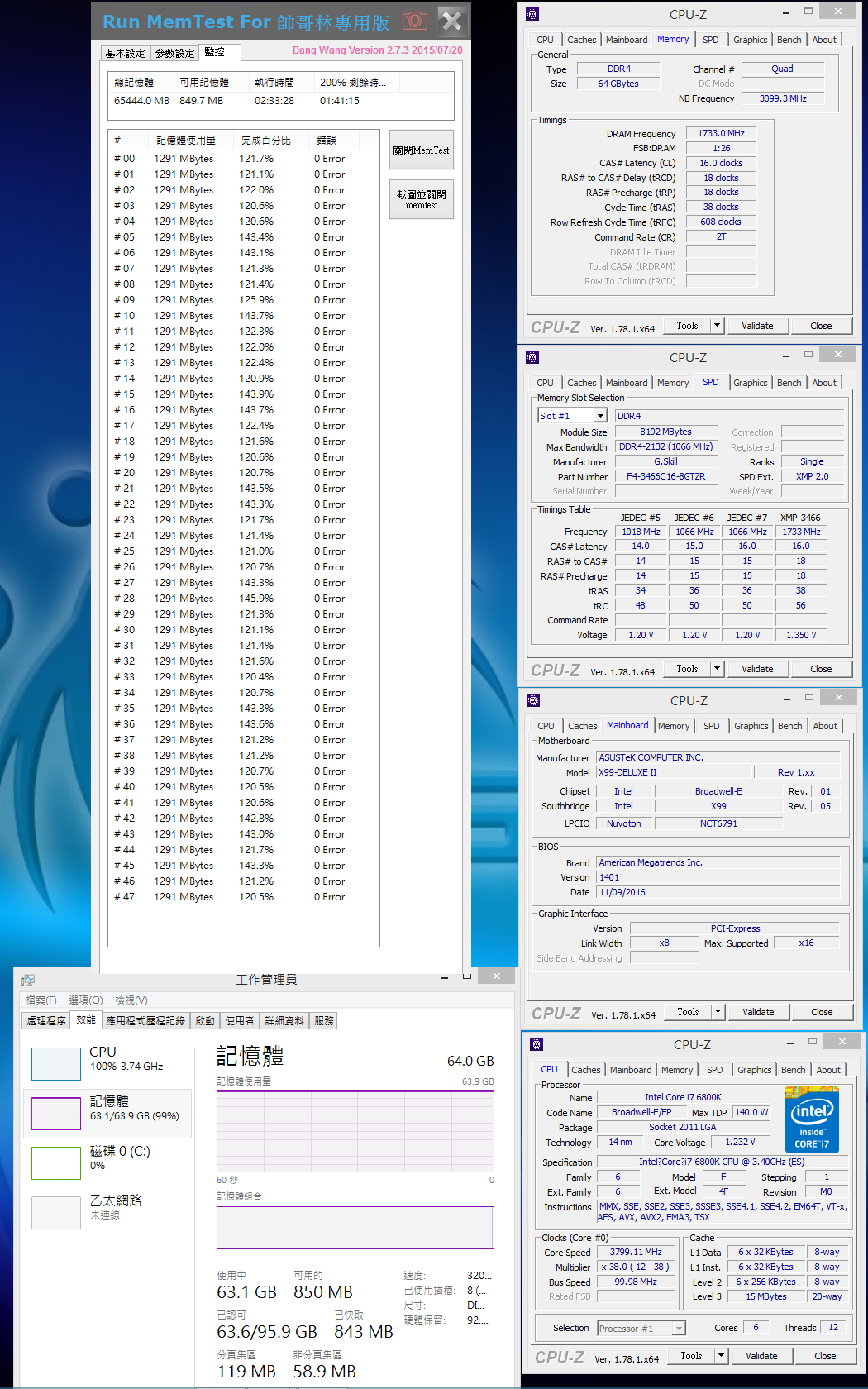Click Validate in the Mainboard CPU-Z window

click(758, 1012)
